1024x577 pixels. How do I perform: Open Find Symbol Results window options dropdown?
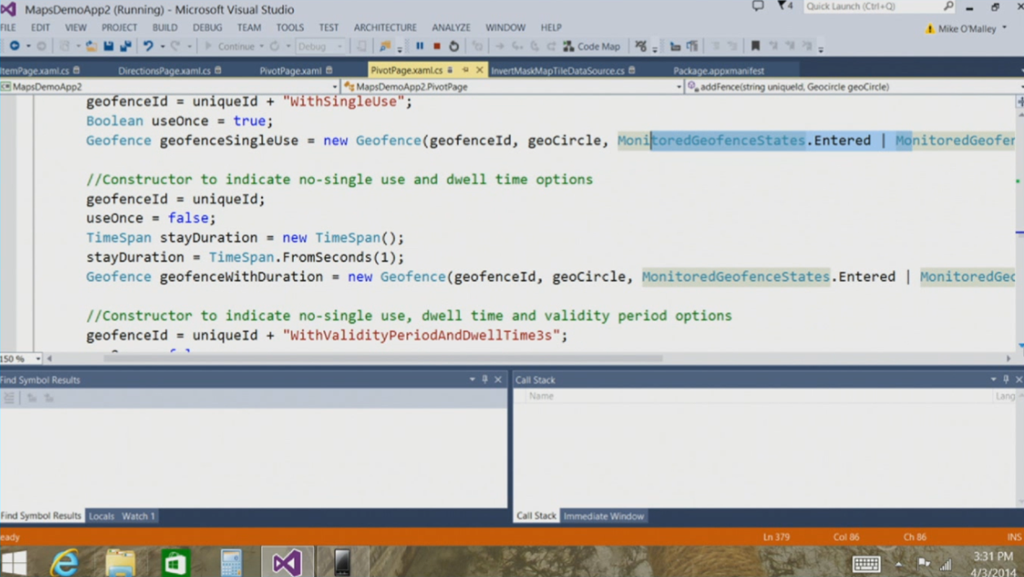[472, 379]
